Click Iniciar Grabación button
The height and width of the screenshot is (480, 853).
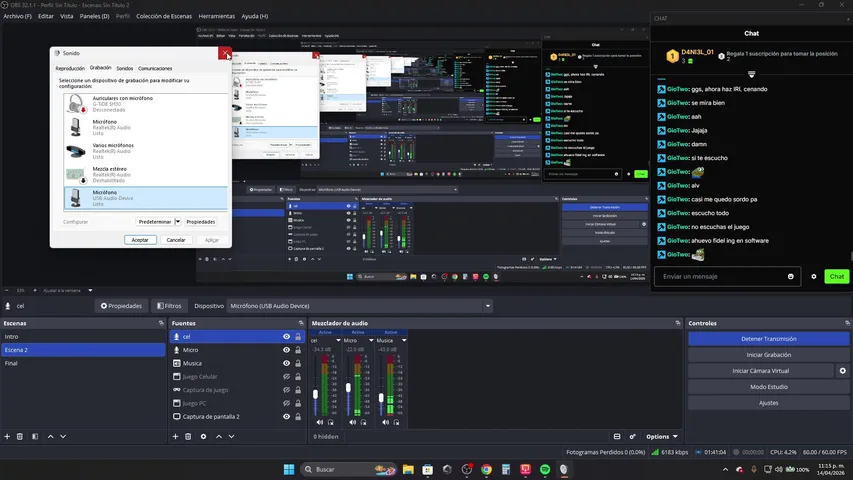[x=769, y=355]
